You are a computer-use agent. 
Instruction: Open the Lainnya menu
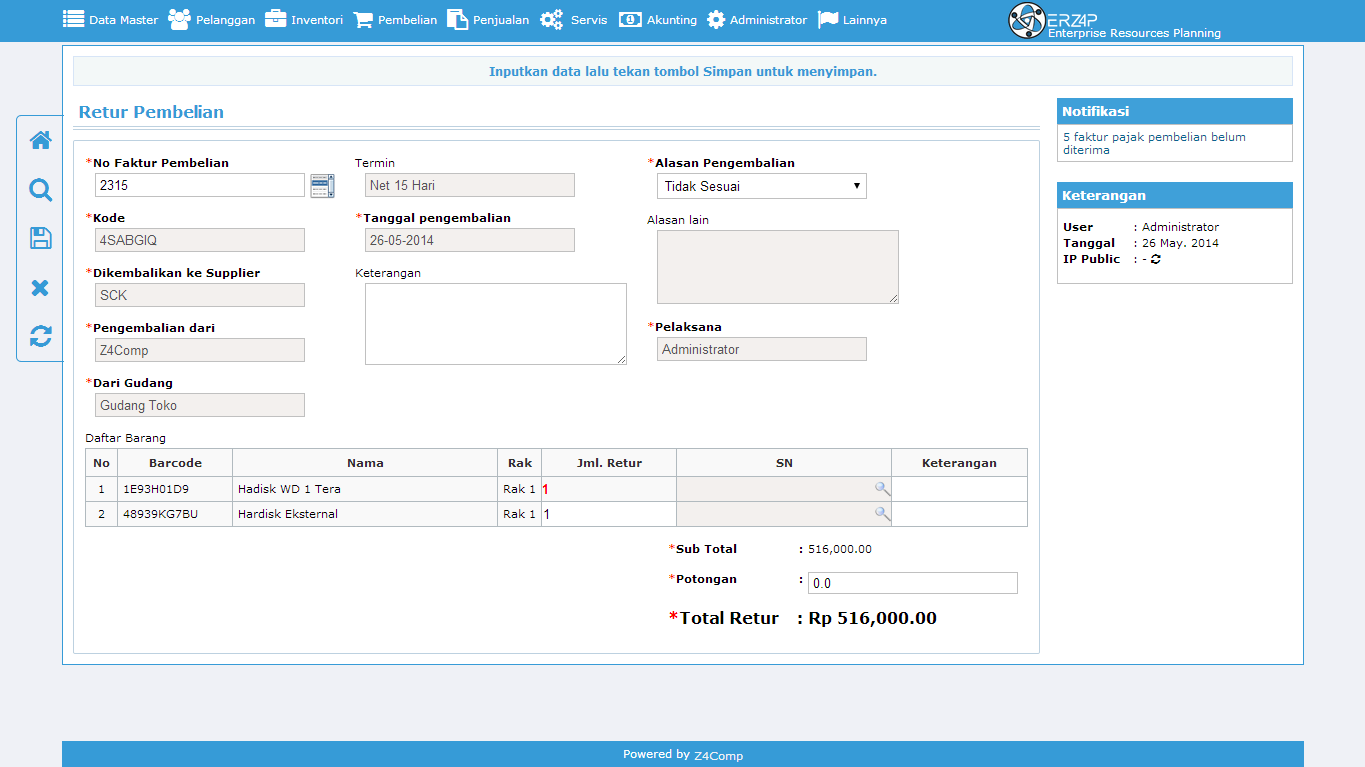[x=852, y=20]
